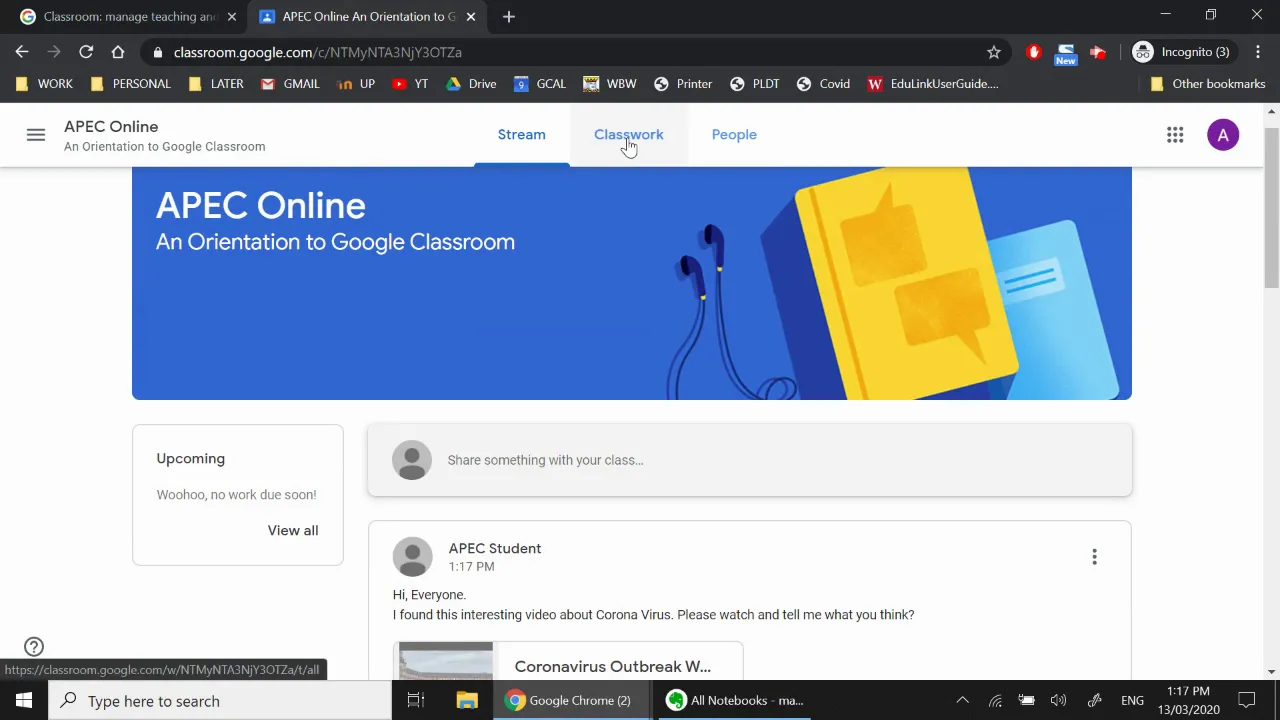Open the help question mark icon
The width and height of the screenshot is (1280, 720).
pyautogui.click(x=34, y=647)
